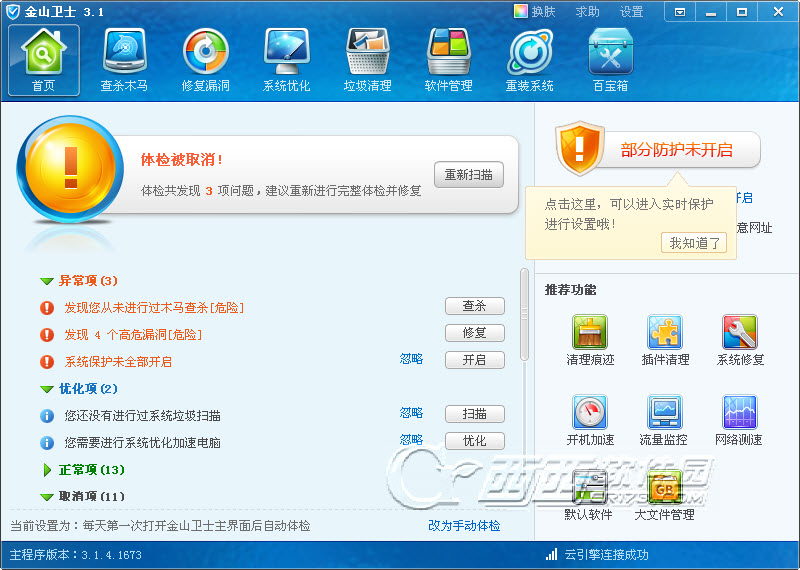Open the 清理痕迹 tool

pos(590,340)
